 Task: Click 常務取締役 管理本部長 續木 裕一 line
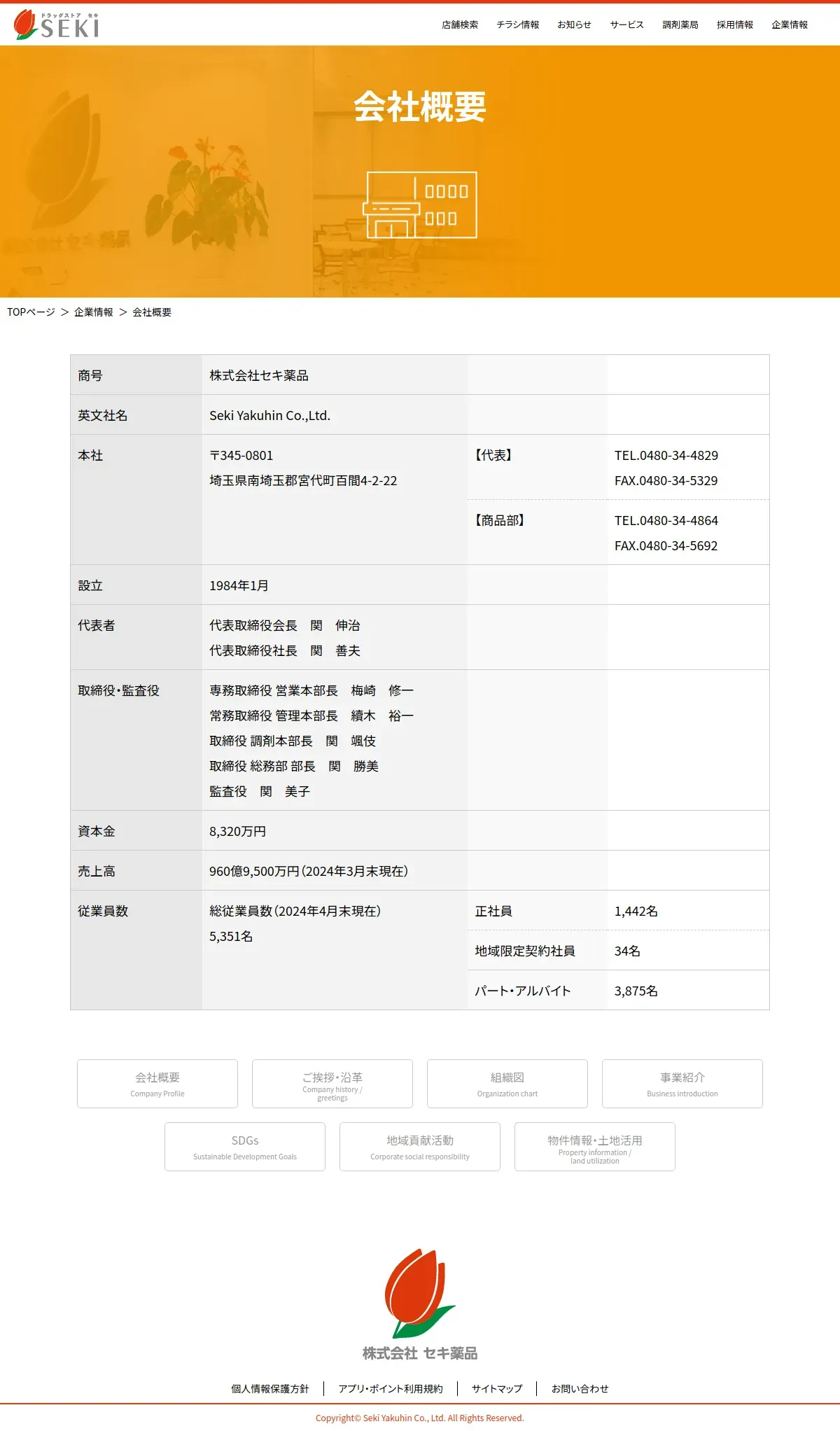point(311,715)
